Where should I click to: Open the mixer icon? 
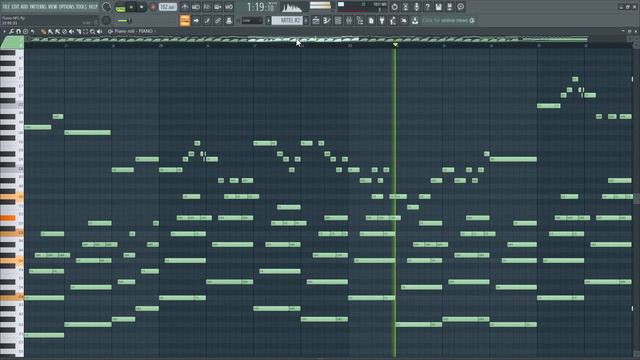tap(349, 20)
